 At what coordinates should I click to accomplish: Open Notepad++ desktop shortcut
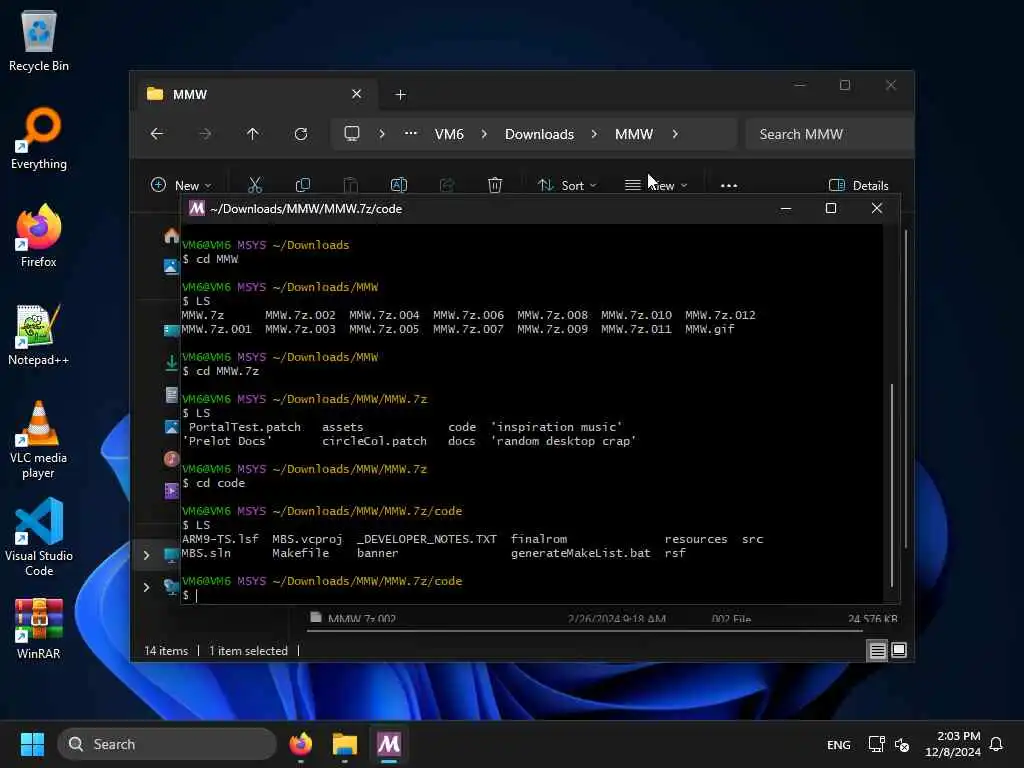39,334
